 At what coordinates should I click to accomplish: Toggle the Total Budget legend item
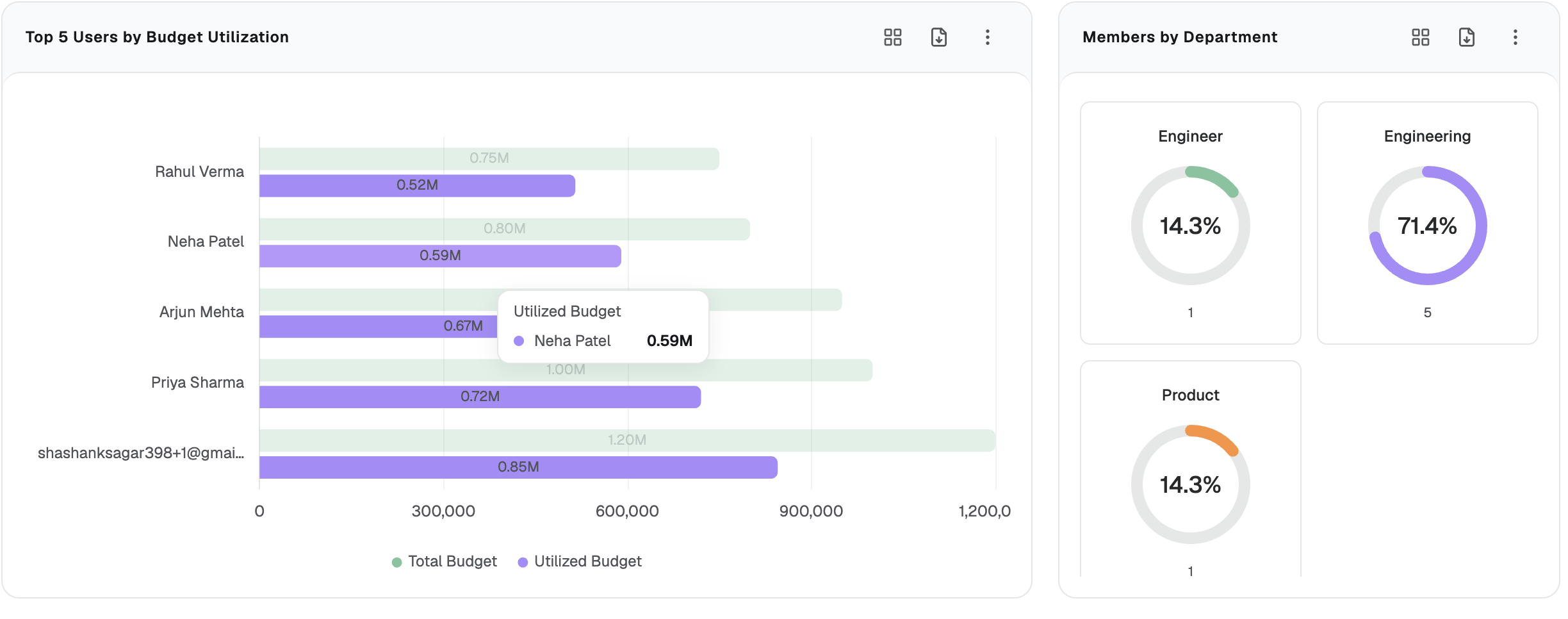[x=445, y=561]
